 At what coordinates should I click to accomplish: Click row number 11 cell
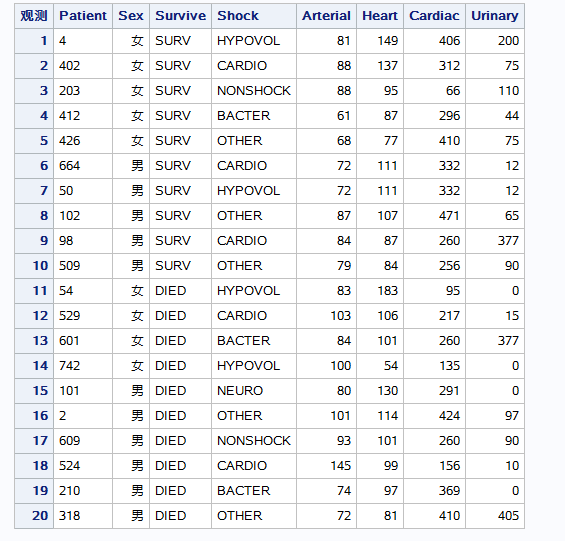click(34, 291)
